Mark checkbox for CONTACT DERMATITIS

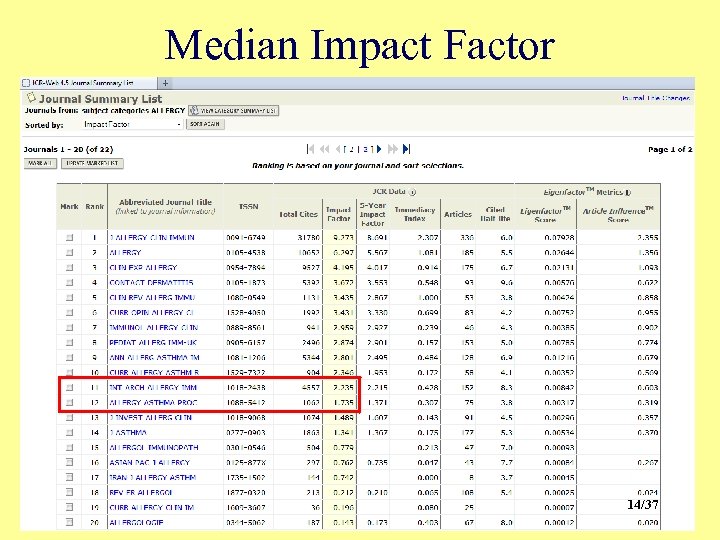(x=69, y=282)
